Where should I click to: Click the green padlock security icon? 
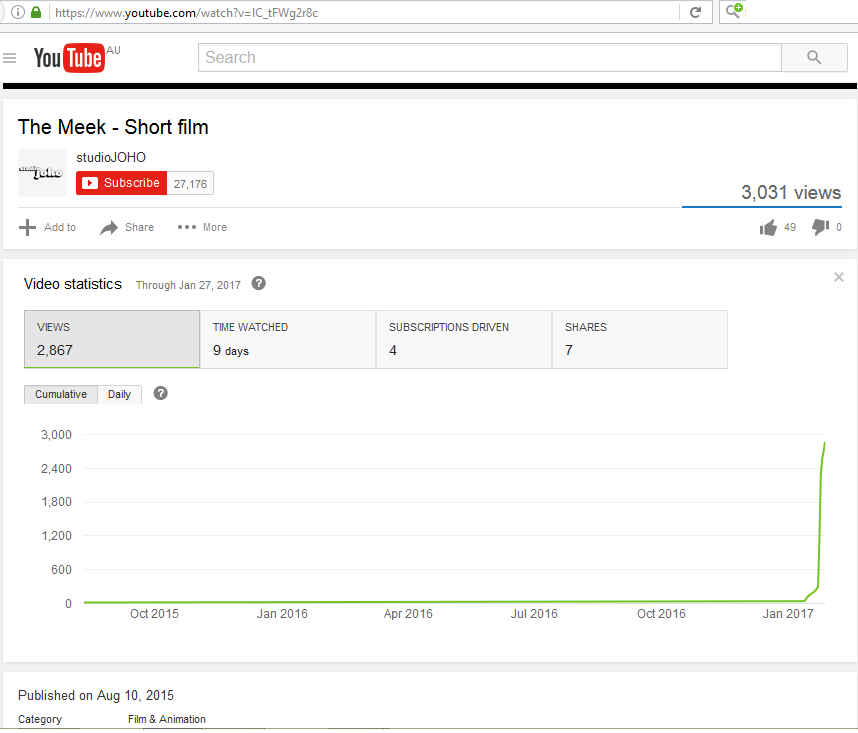coord(36,12)
